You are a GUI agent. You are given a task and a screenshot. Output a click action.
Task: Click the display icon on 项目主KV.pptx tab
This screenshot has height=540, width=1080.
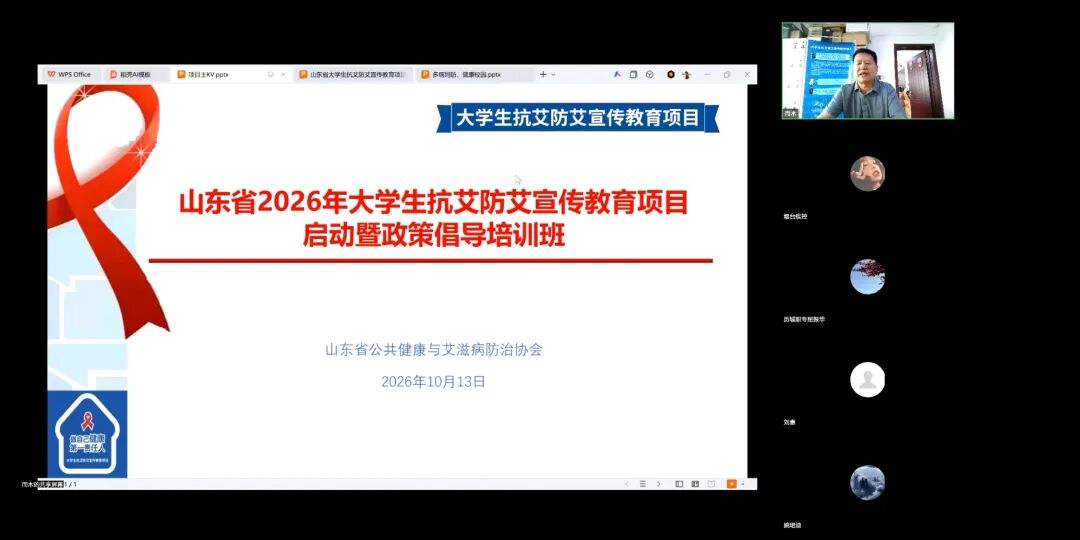point(271,74)
